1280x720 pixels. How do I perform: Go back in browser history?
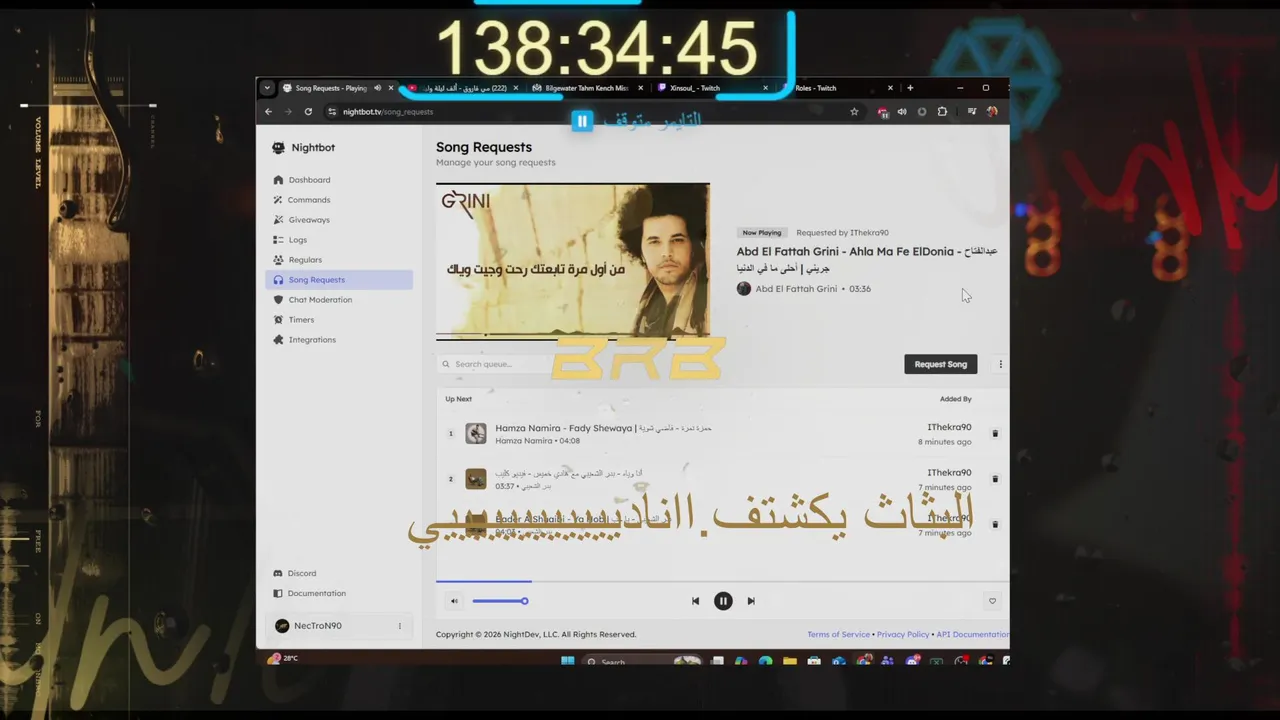point(268,112)
